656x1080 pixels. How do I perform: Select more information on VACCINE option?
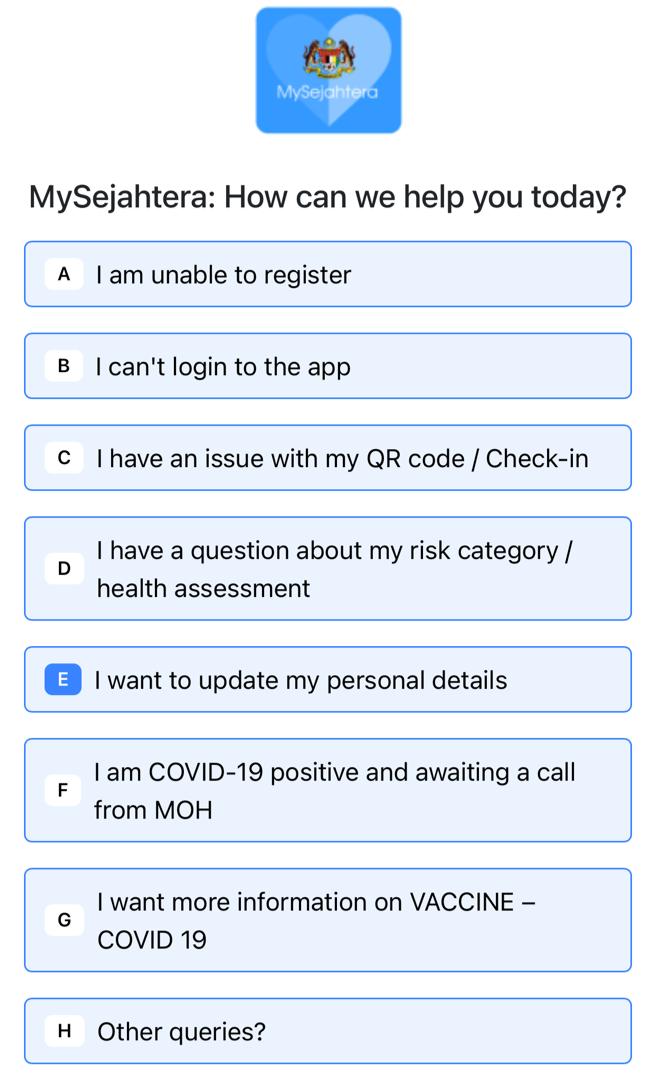[328, 920]
